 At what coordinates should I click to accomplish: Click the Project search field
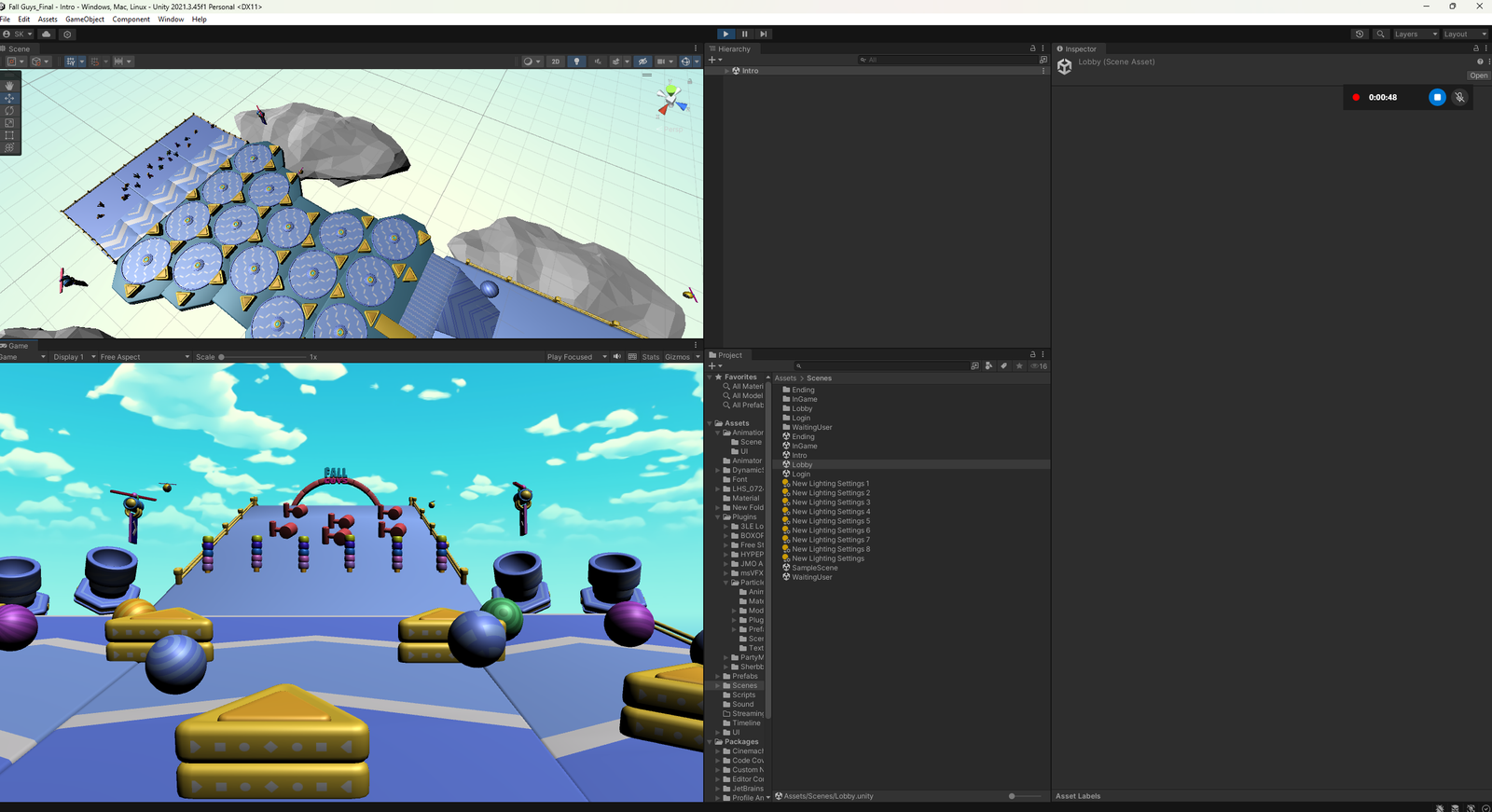pyautogui.click(x=880, y=366)
